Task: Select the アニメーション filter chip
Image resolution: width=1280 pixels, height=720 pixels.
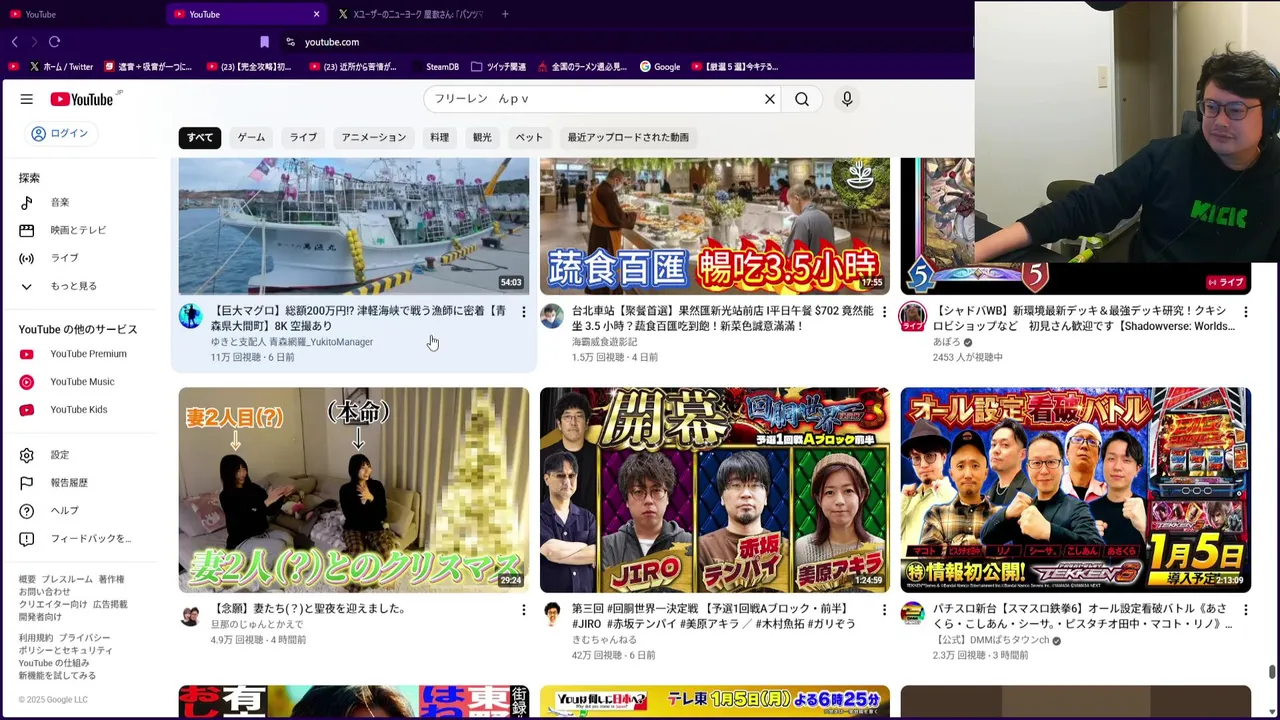Action: click(x=373, y=137)
